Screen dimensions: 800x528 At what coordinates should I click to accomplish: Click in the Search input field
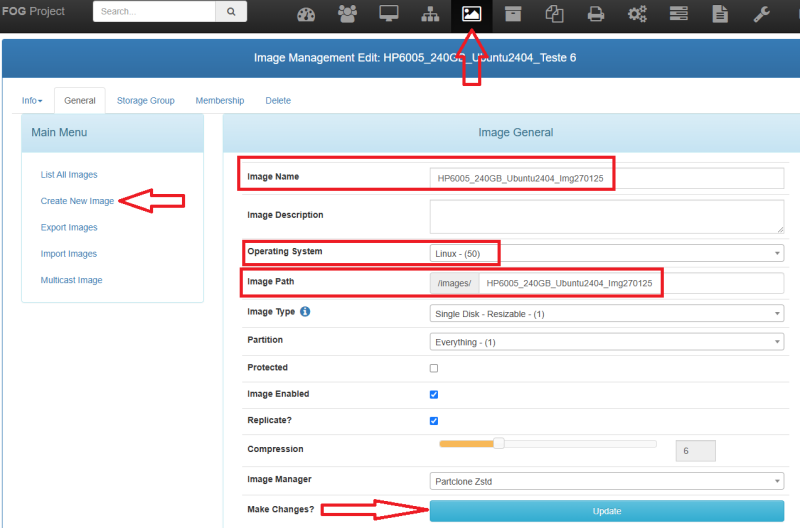pyautogui.click(x=154, y=11)
